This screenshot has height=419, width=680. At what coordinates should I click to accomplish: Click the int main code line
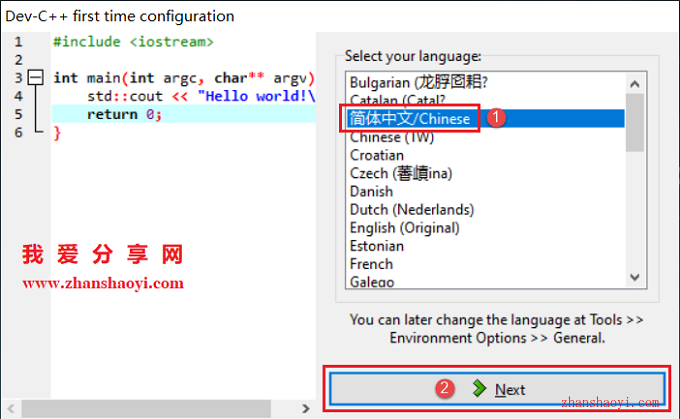(x=184, y=78)
